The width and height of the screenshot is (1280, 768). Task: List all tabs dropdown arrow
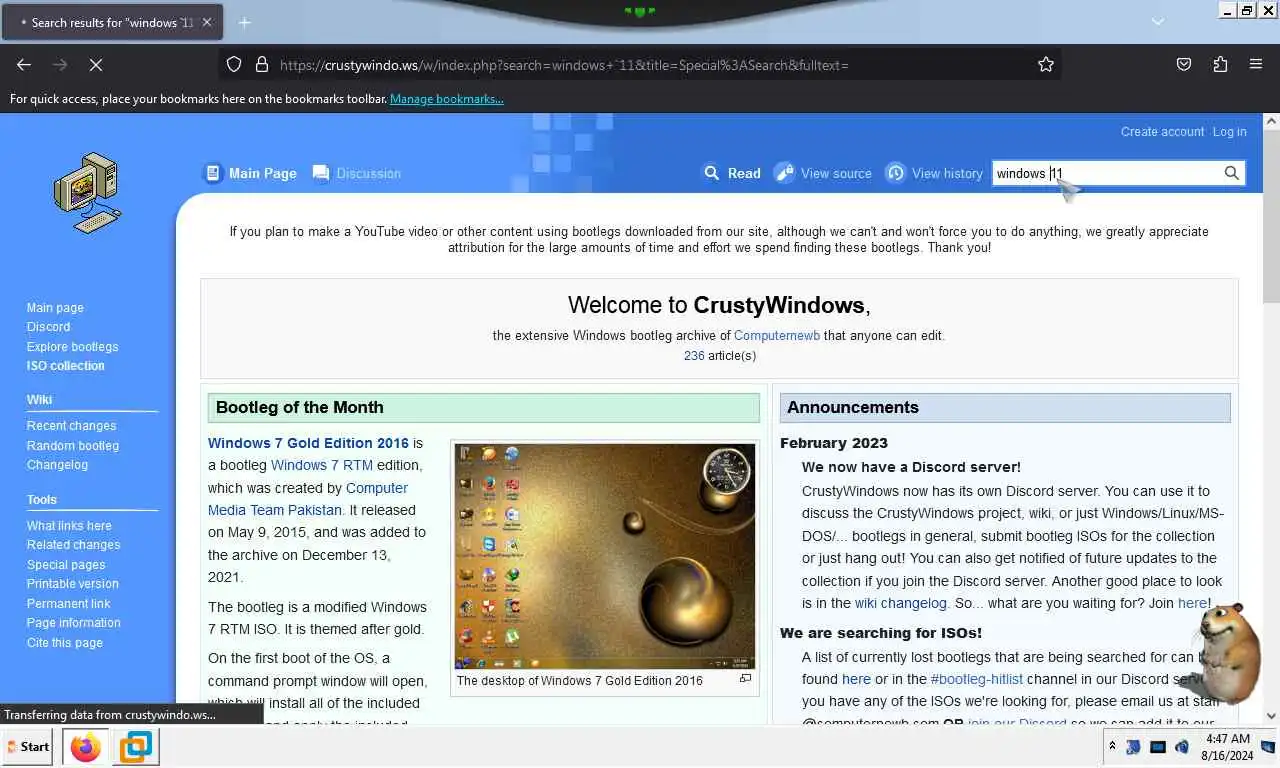click(1158, 22)
